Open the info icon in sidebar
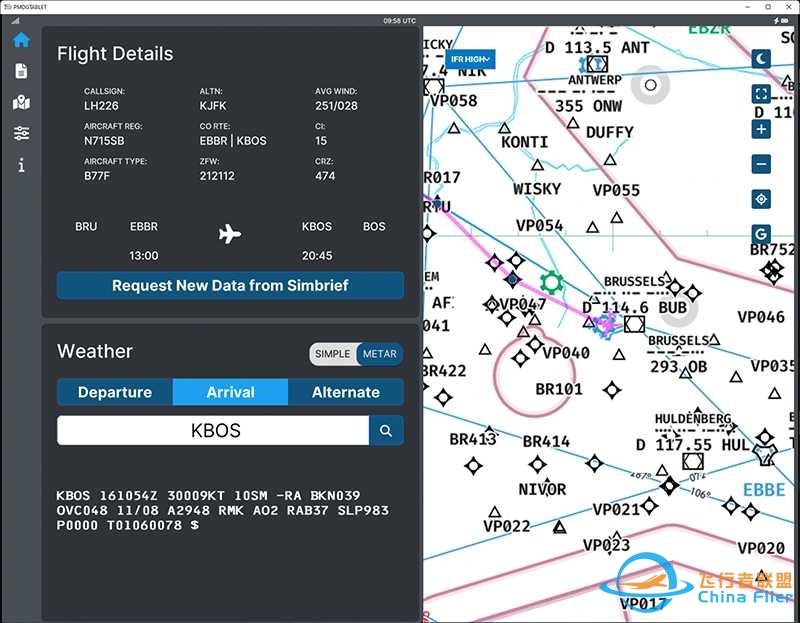 [x=21, y=165]
